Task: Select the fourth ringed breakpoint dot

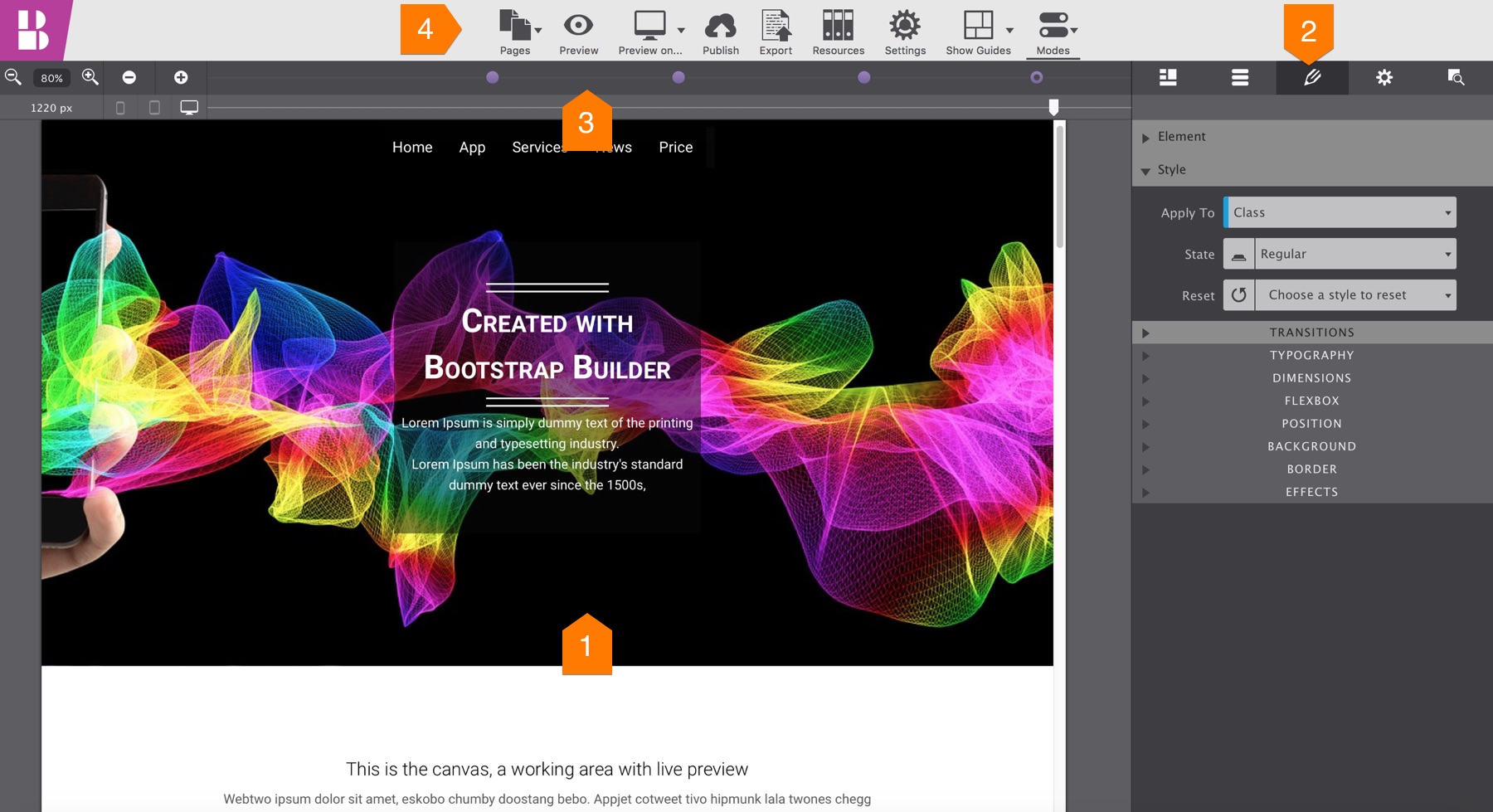Action: click(x=1037, y=77)
